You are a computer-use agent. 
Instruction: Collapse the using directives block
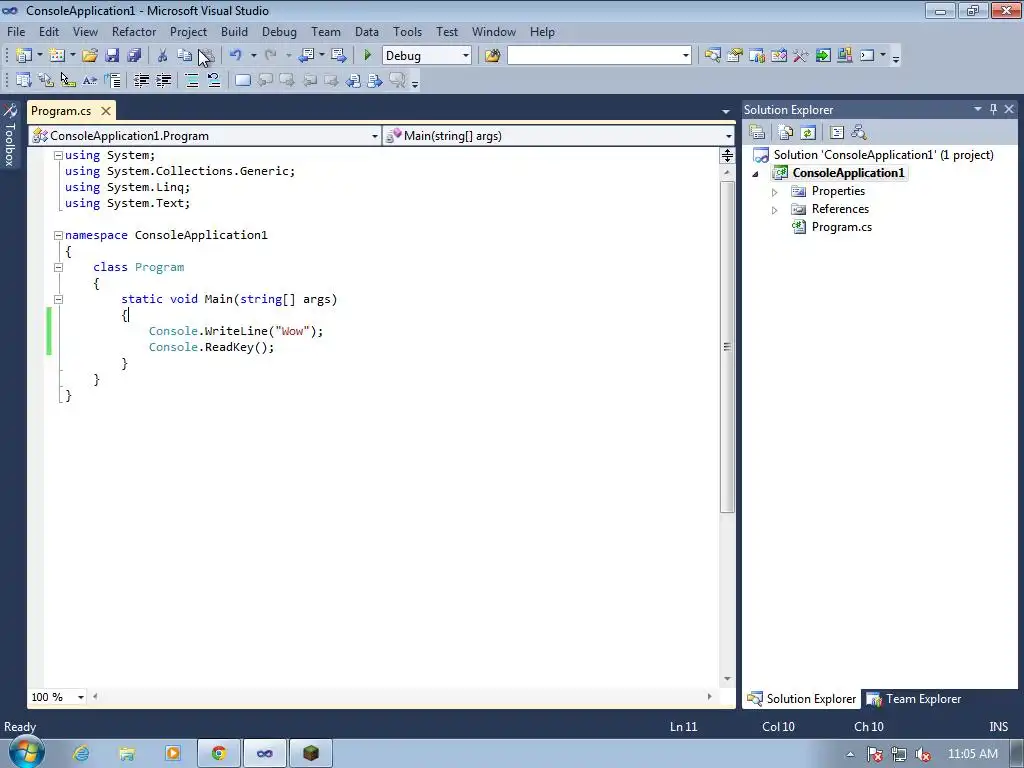(58, 155)
